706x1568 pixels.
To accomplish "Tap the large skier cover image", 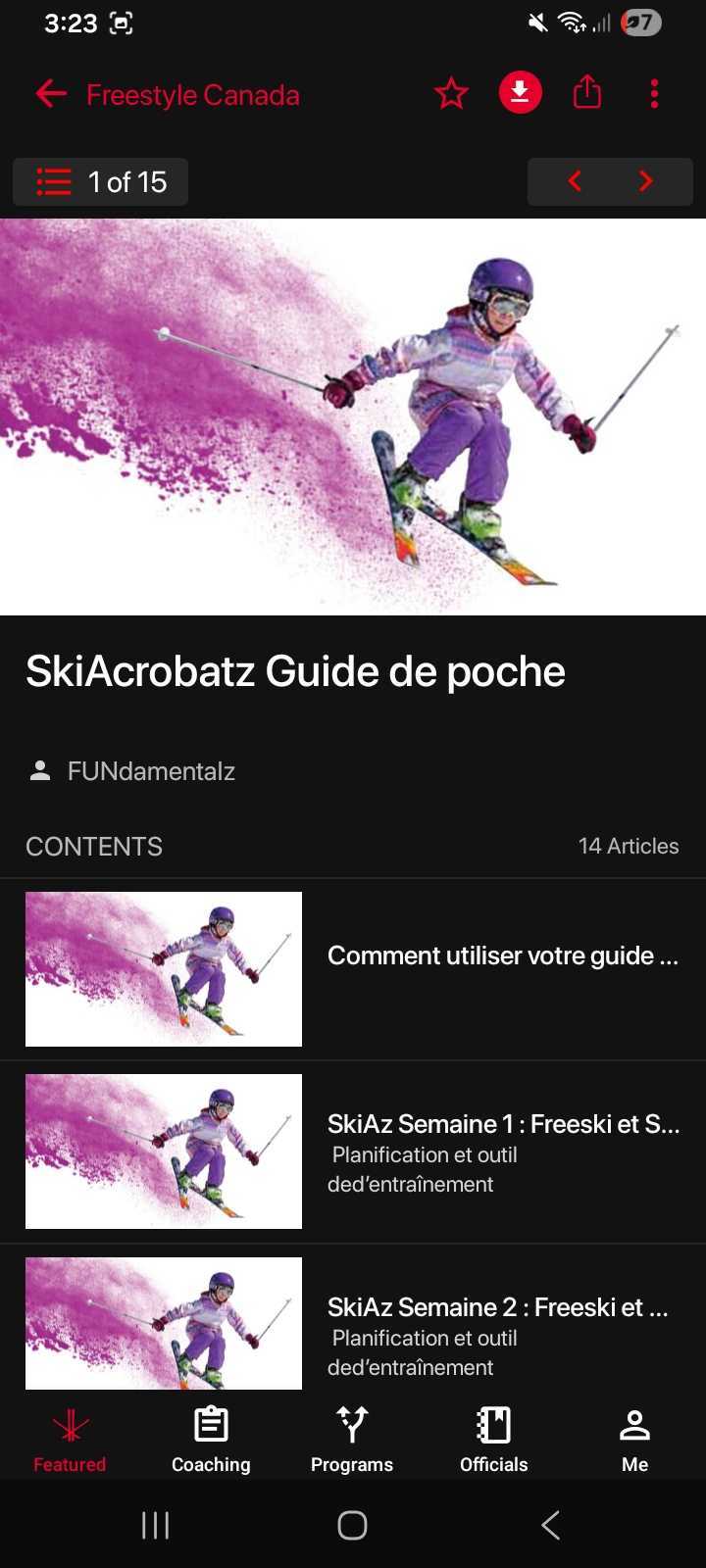I will [353, 416].
